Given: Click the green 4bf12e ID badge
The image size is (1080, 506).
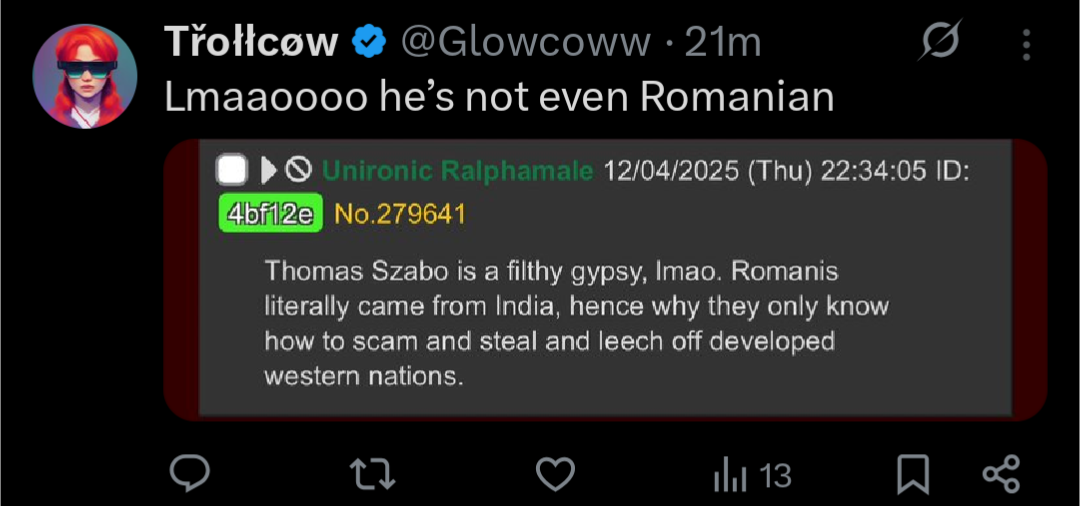Looking at the screenshot, I should (x=270, y=214).
